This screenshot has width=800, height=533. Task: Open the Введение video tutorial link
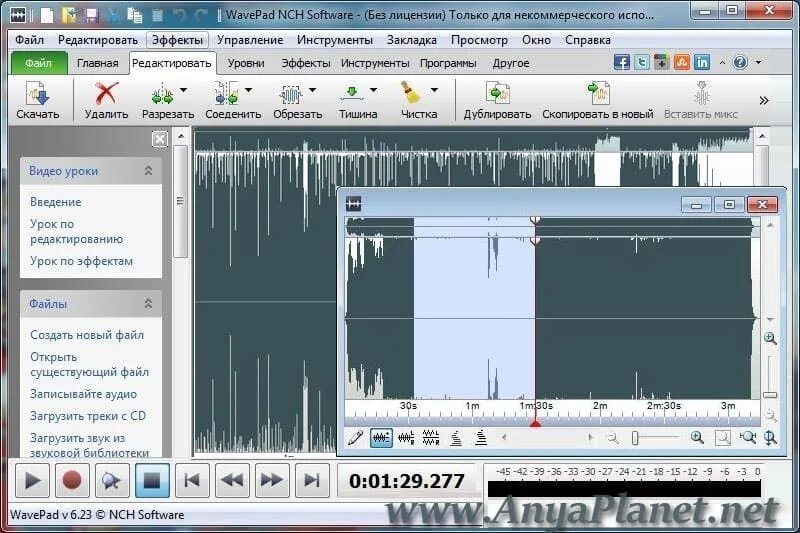tap(56, 202)
